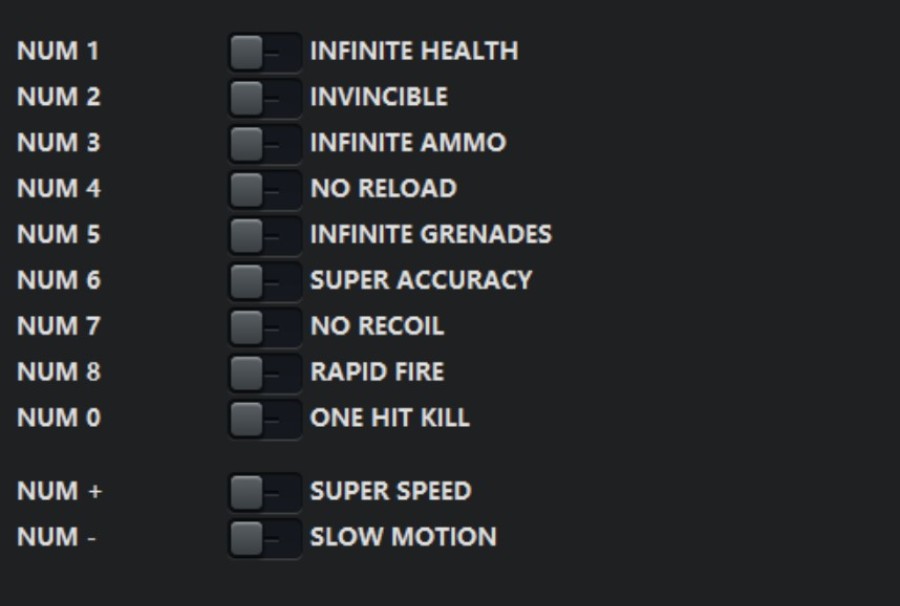Select the NUM + hotkey label
Viewport: 900px width, 606px height.
coord(59,492)
